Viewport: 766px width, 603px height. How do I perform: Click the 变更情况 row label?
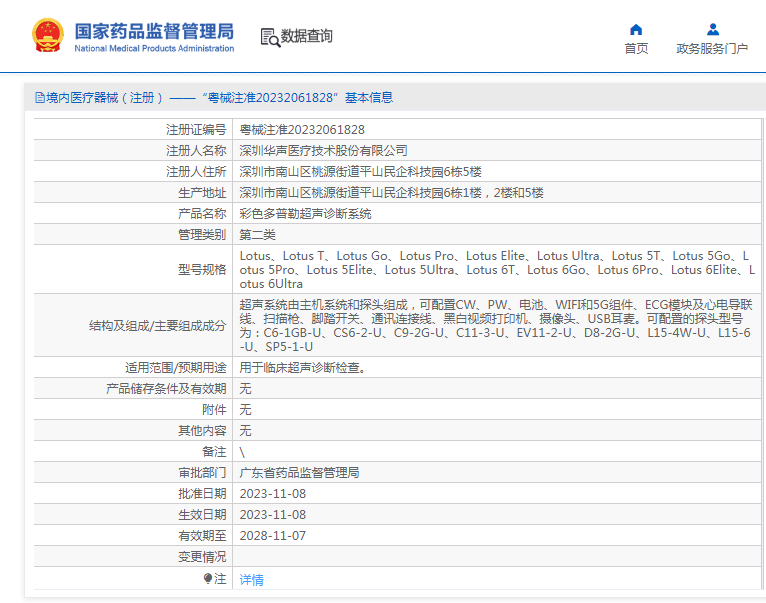click(x=202, y=557)
